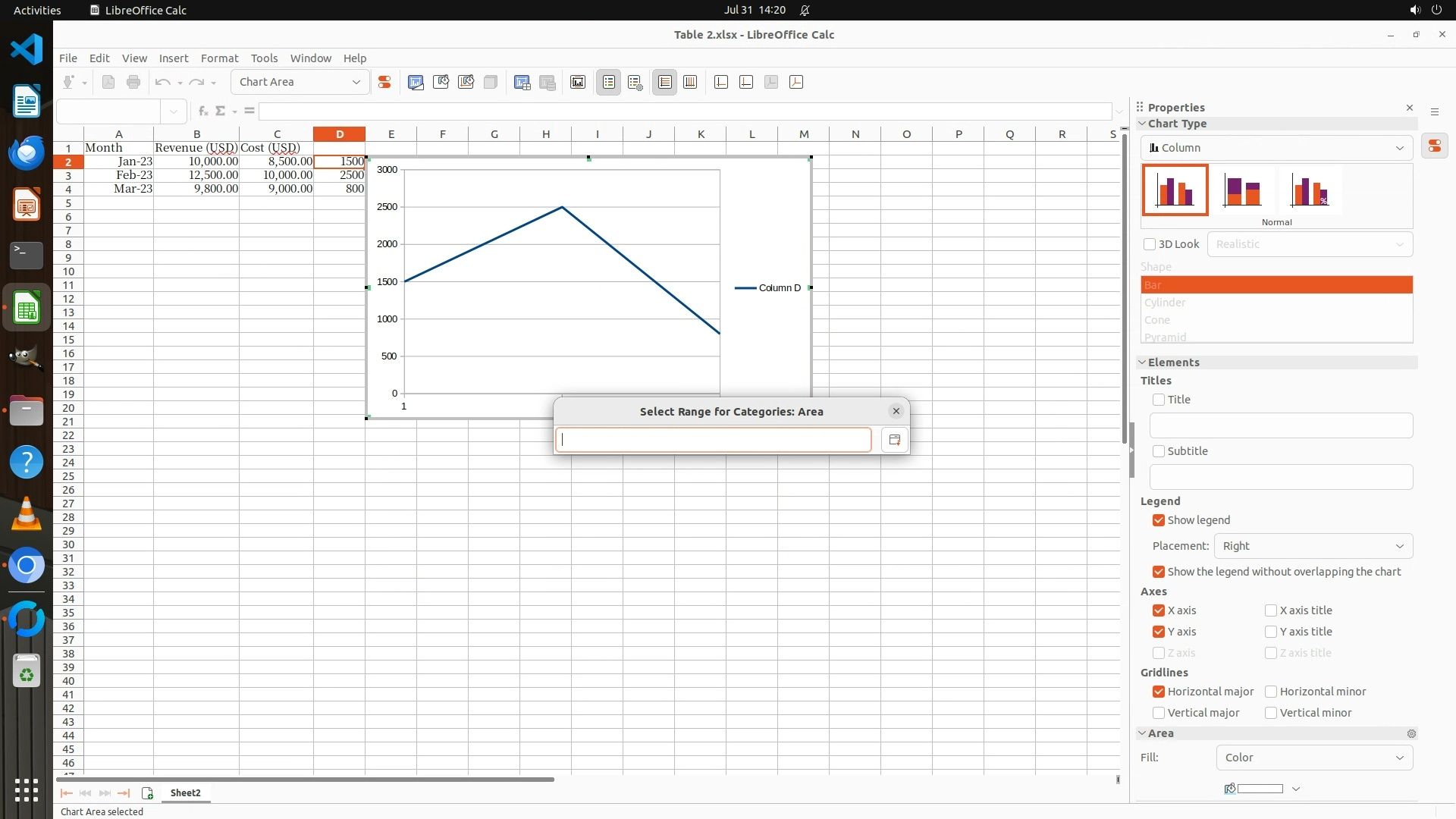Toggle the Legend On/Off toolbar icon
1456x819 pixels.
coord(609,83)
